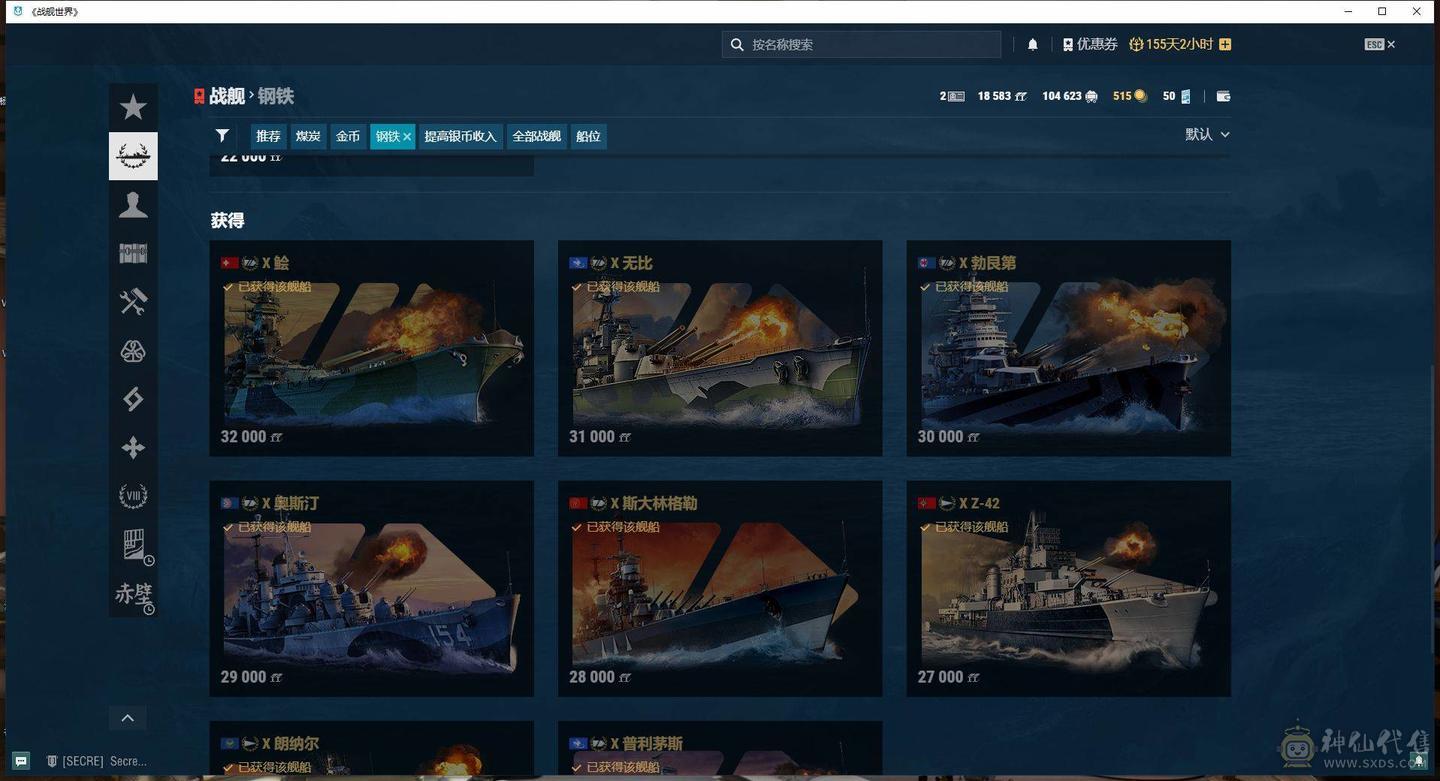
Task: Click the ticket counter showing 2
Action: [x=952, y=96]
